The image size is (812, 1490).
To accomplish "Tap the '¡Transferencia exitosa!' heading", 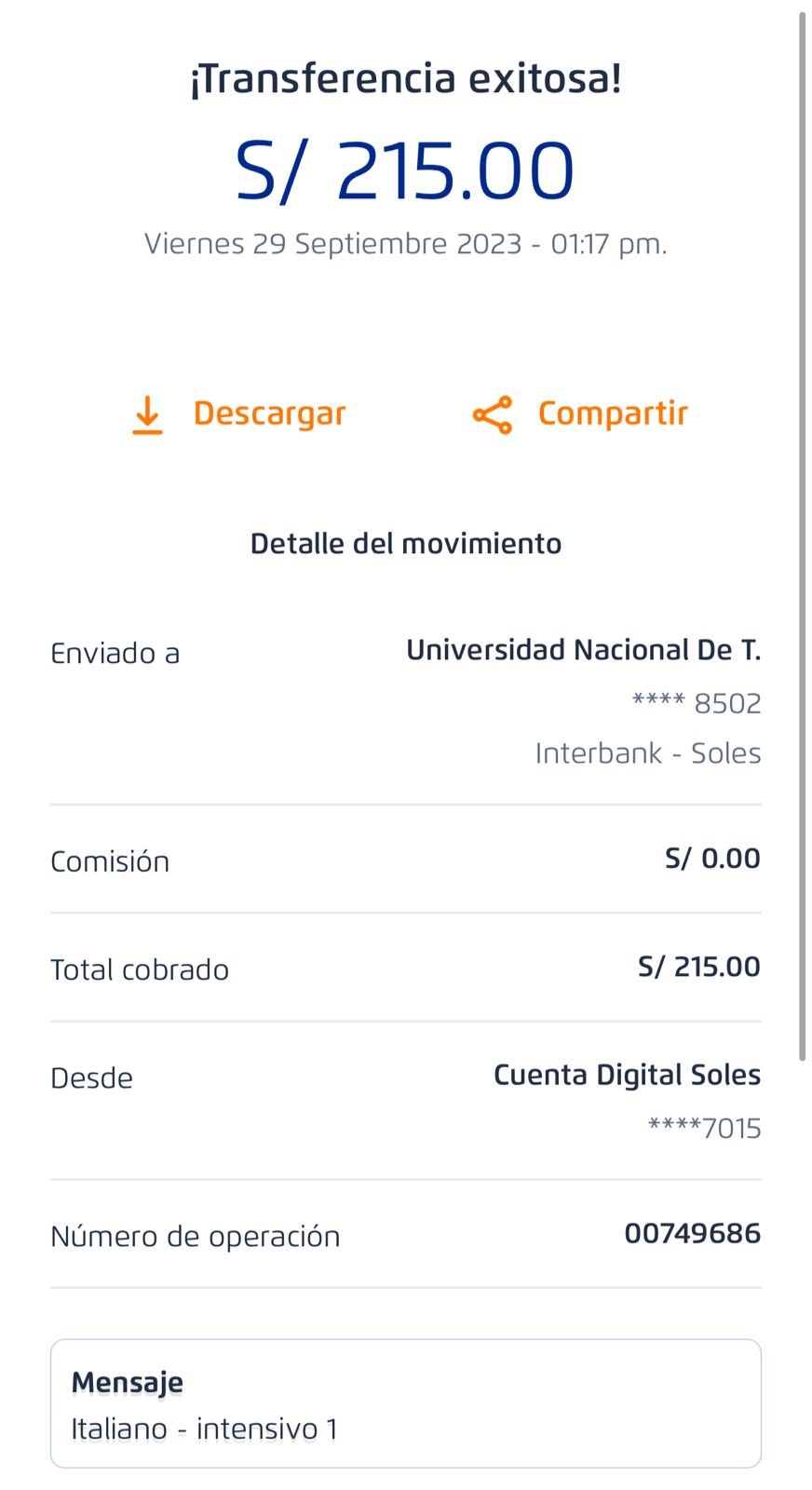I will [405, 78].
